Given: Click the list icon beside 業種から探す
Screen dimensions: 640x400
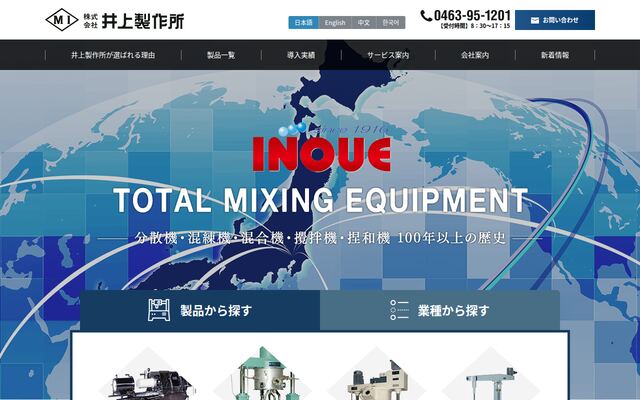Looking at the screenshot, I should [399, 310].
